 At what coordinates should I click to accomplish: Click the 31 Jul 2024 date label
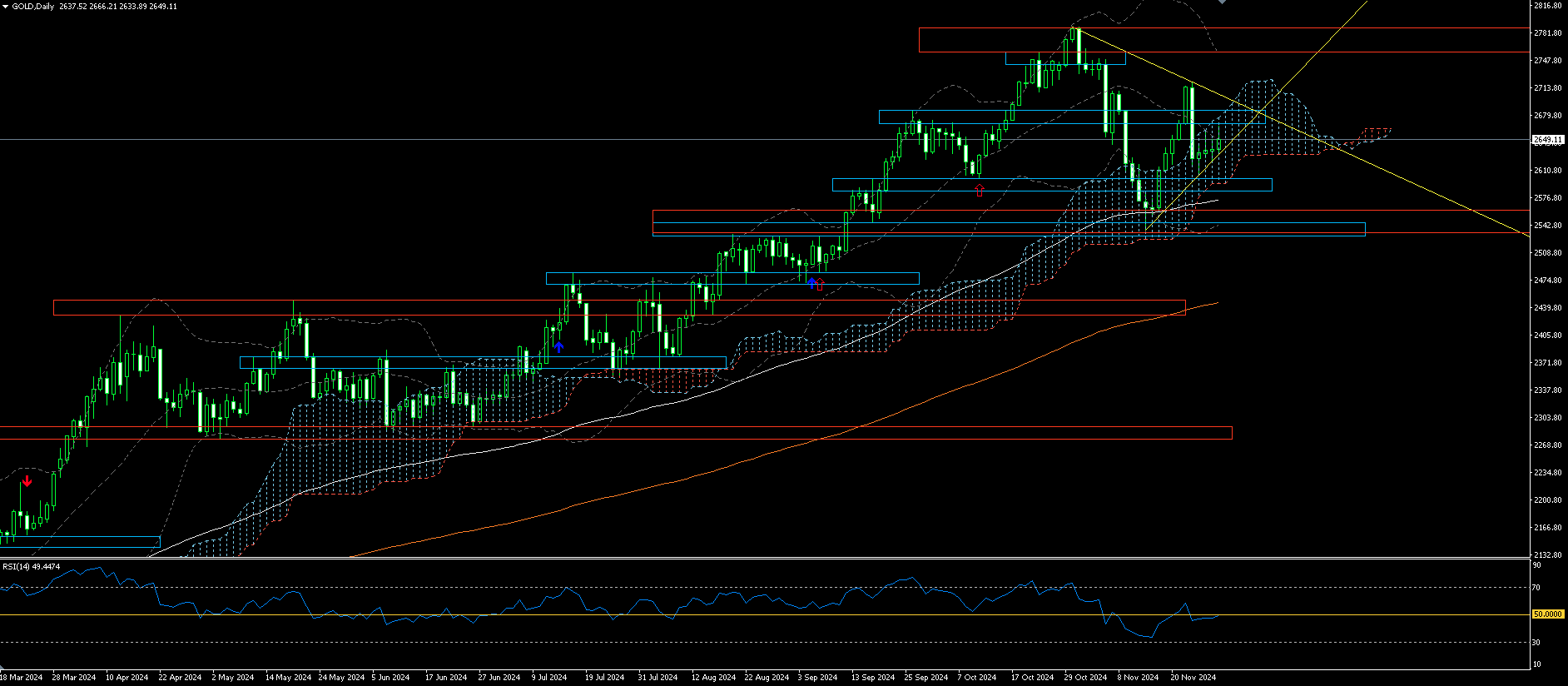(x=657, y=678)
